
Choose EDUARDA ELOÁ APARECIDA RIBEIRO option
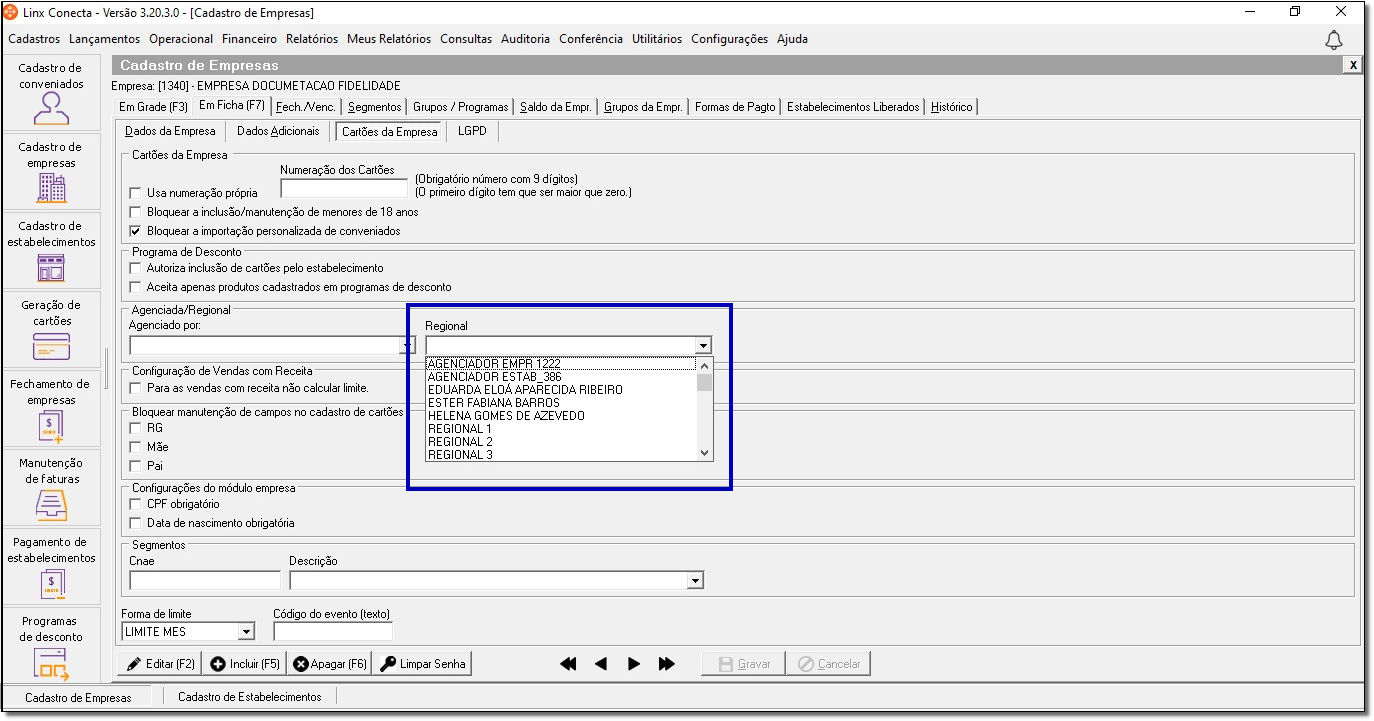click(561, 390)
